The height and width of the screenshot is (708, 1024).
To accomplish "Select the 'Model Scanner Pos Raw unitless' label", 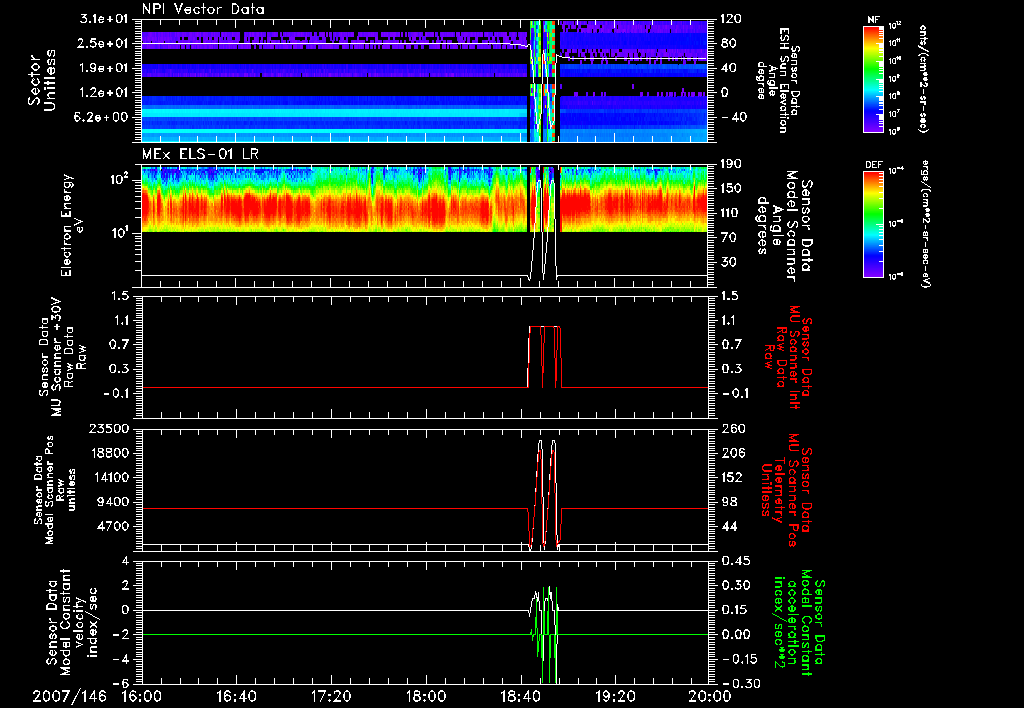I will pos(54,490).
